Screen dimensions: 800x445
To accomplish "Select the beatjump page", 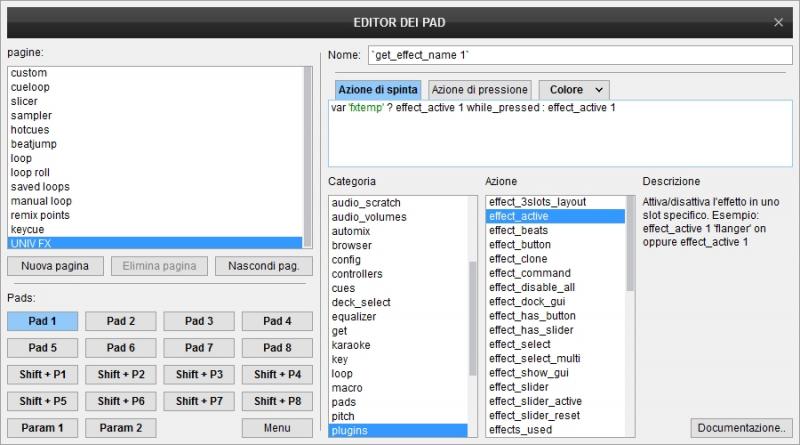I will tap(155, 144).
